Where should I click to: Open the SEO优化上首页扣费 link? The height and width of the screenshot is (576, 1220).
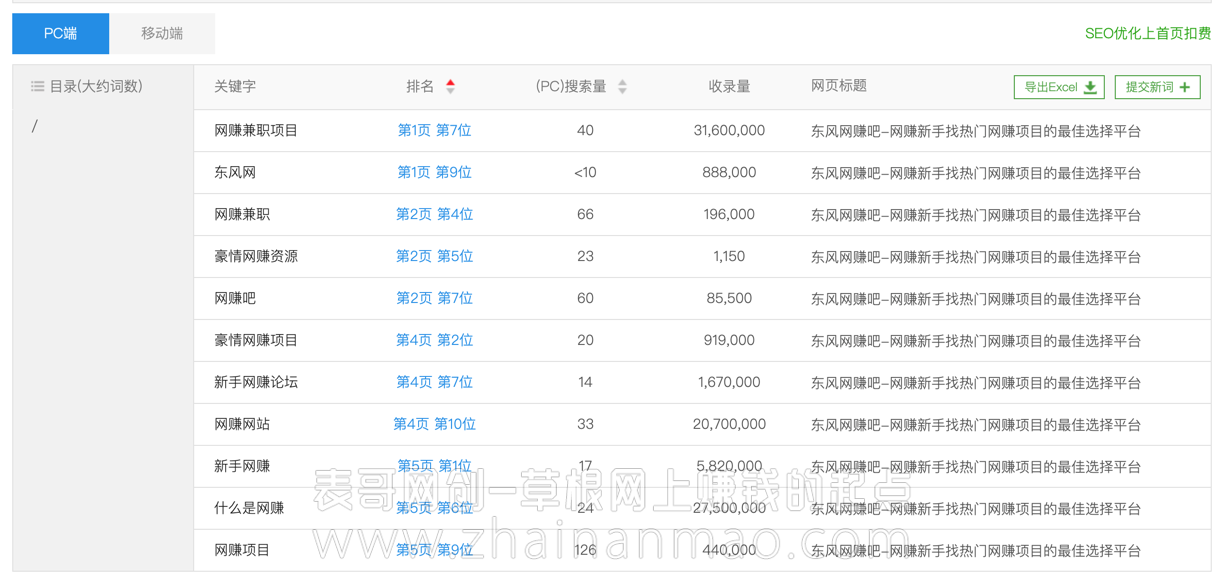tap(1147, 31)
